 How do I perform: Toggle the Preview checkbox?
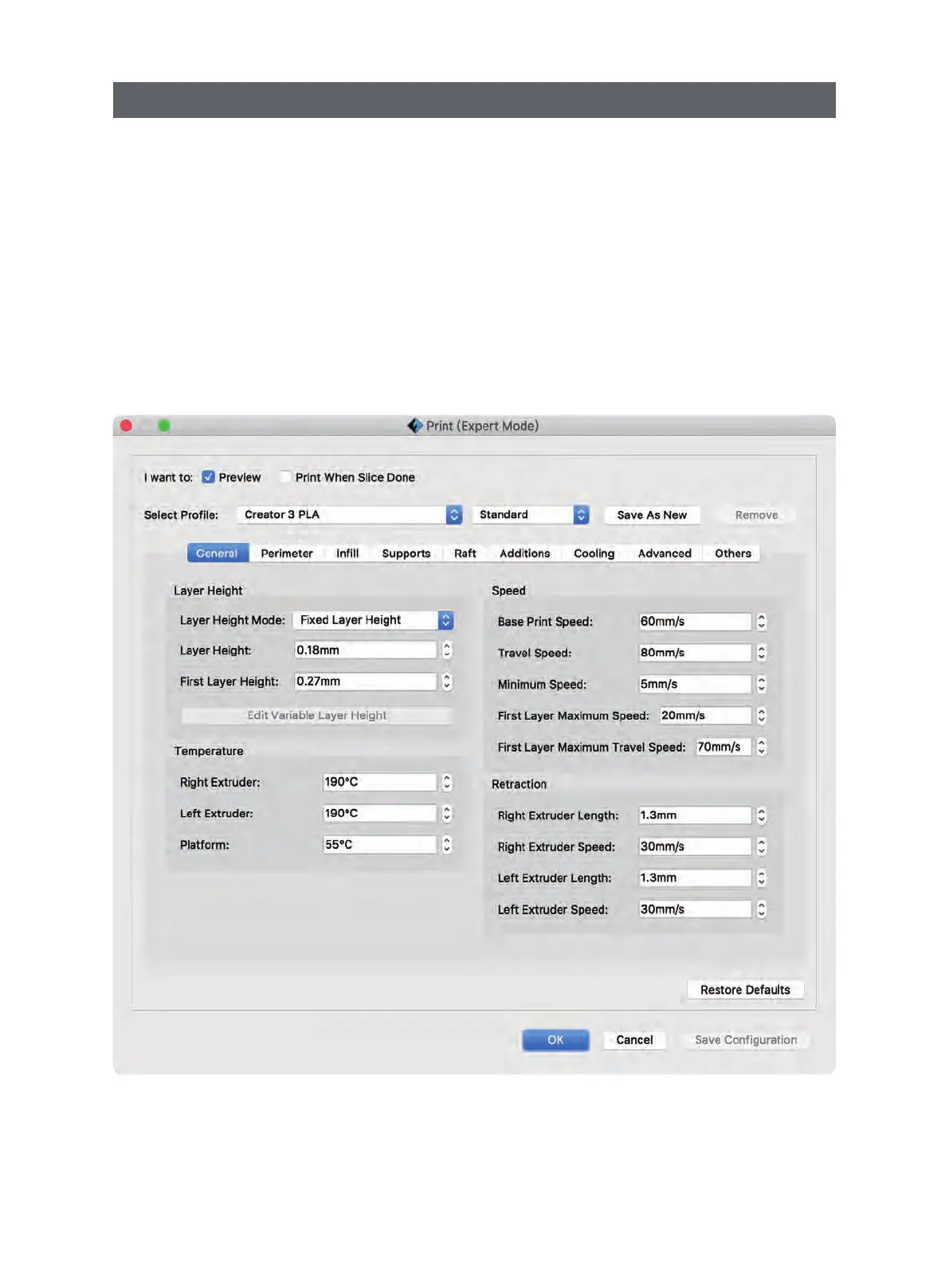pyautogui.click(x=208, y=477)
